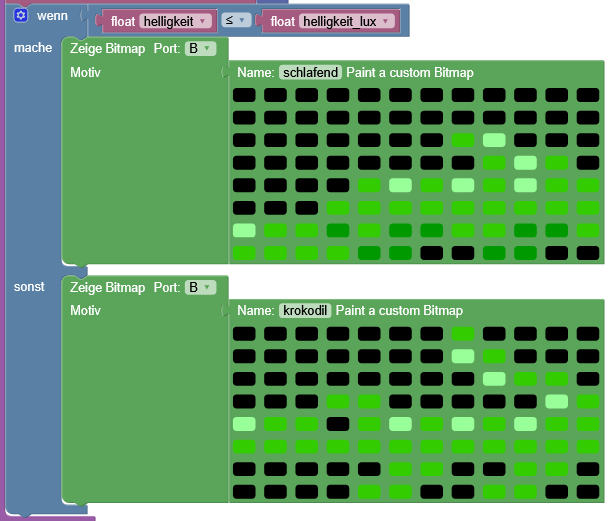Viewport: 613px width, 521px height.
Task: Click light green pixel in krokodil's second row
Action: click(463, 356)
